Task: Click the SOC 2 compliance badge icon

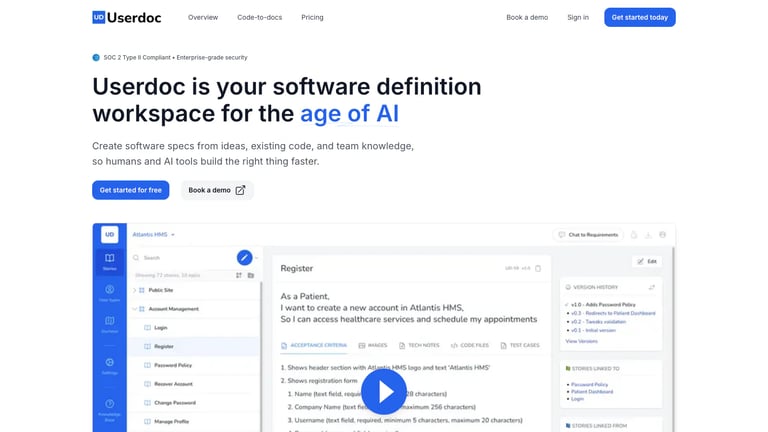Action: point(96,57)
